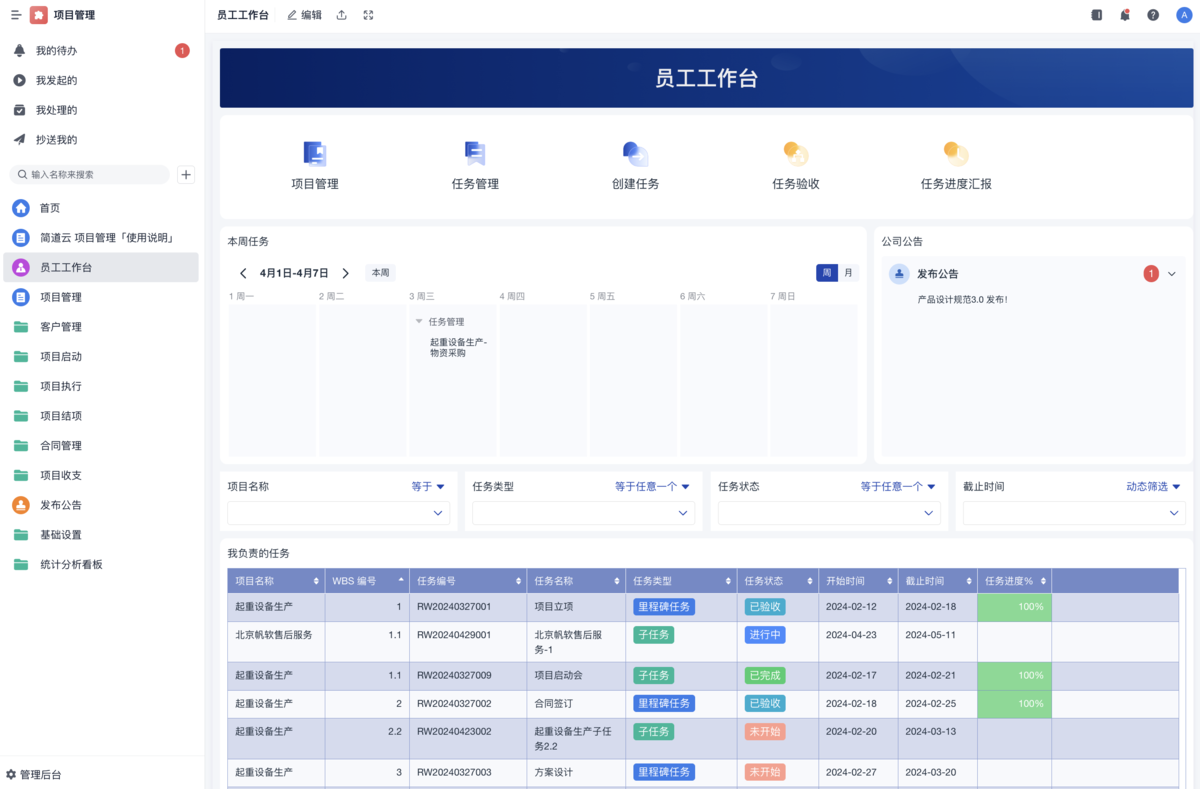The height and width of the screenshot is (789, 1200).
Task: Click the 本周 button above the calendar
Action: click(379, 272)
